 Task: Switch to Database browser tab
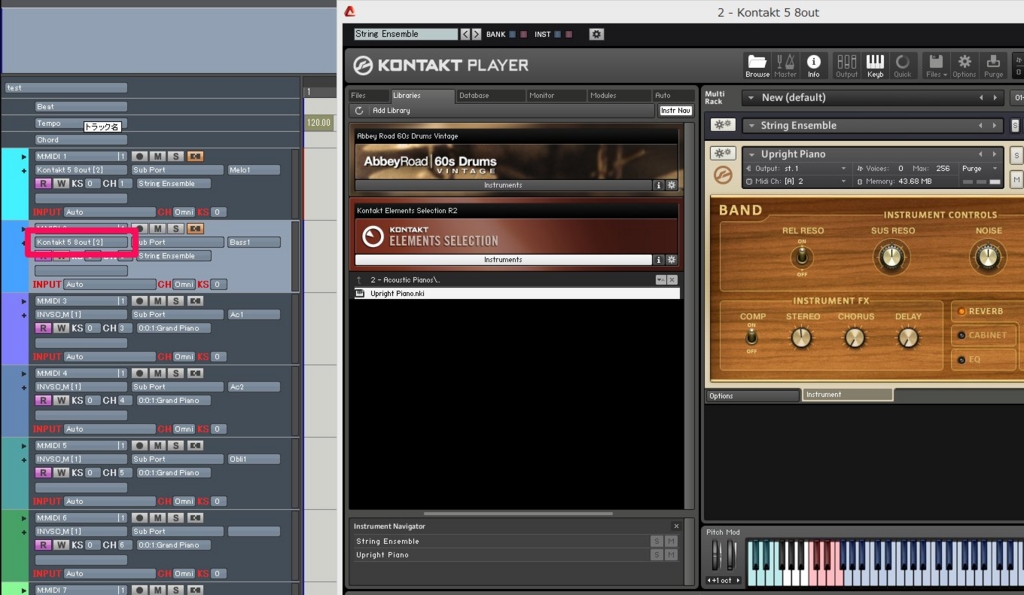click(x=490, y=95)
